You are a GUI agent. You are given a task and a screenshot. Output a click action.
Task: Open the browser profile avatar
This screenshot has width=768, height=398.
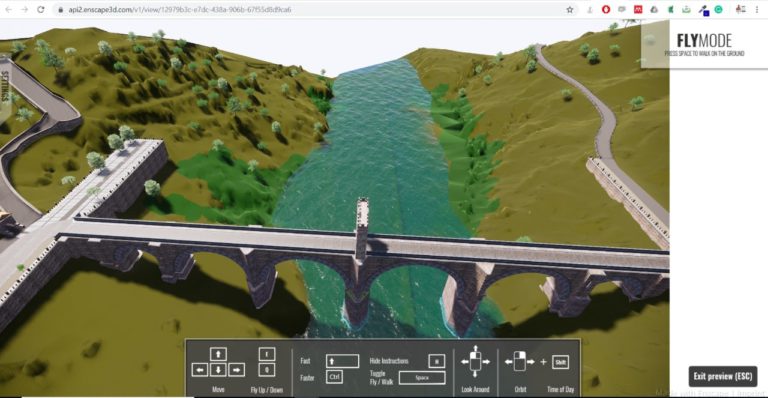(741, 9)
